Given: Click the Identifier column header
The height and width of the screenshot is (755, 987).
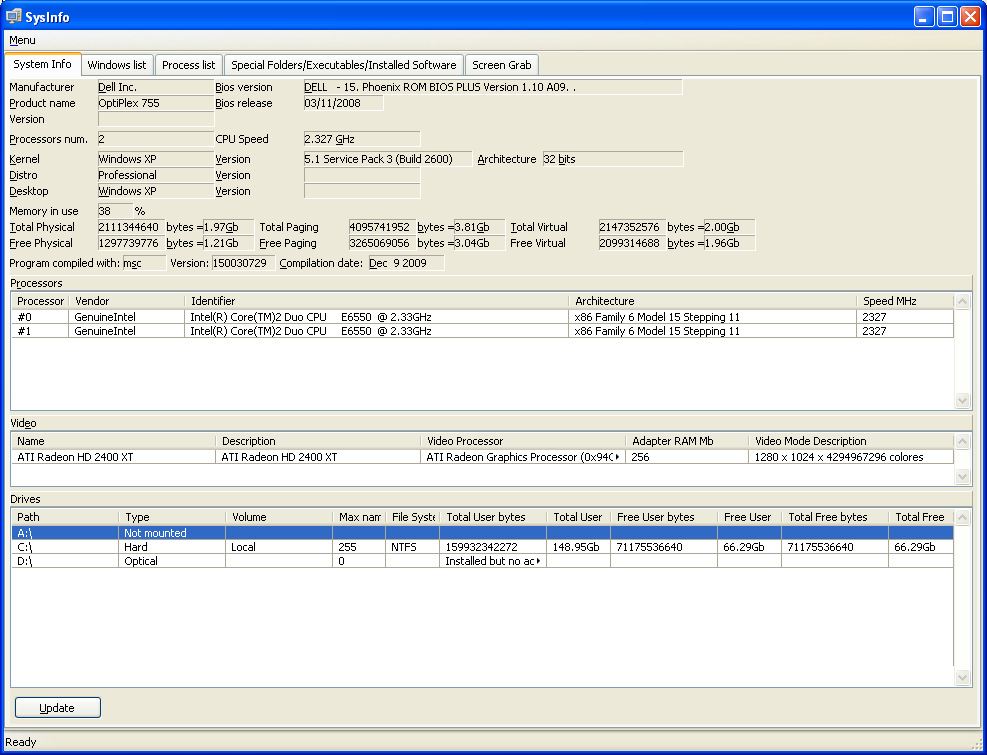Looking at the screenshot, I should pyautogui.click(x=376, y=301).
